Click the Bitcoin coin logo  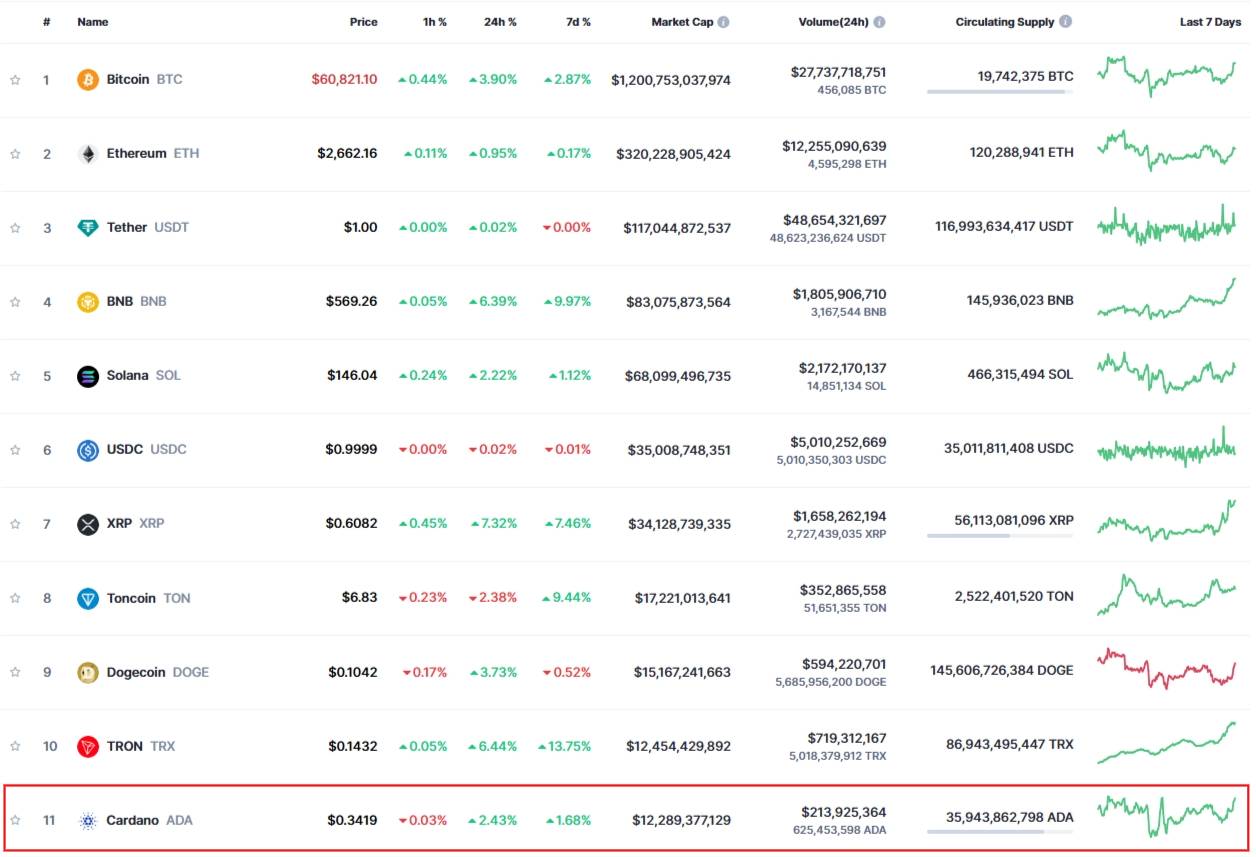click(88, 79)
